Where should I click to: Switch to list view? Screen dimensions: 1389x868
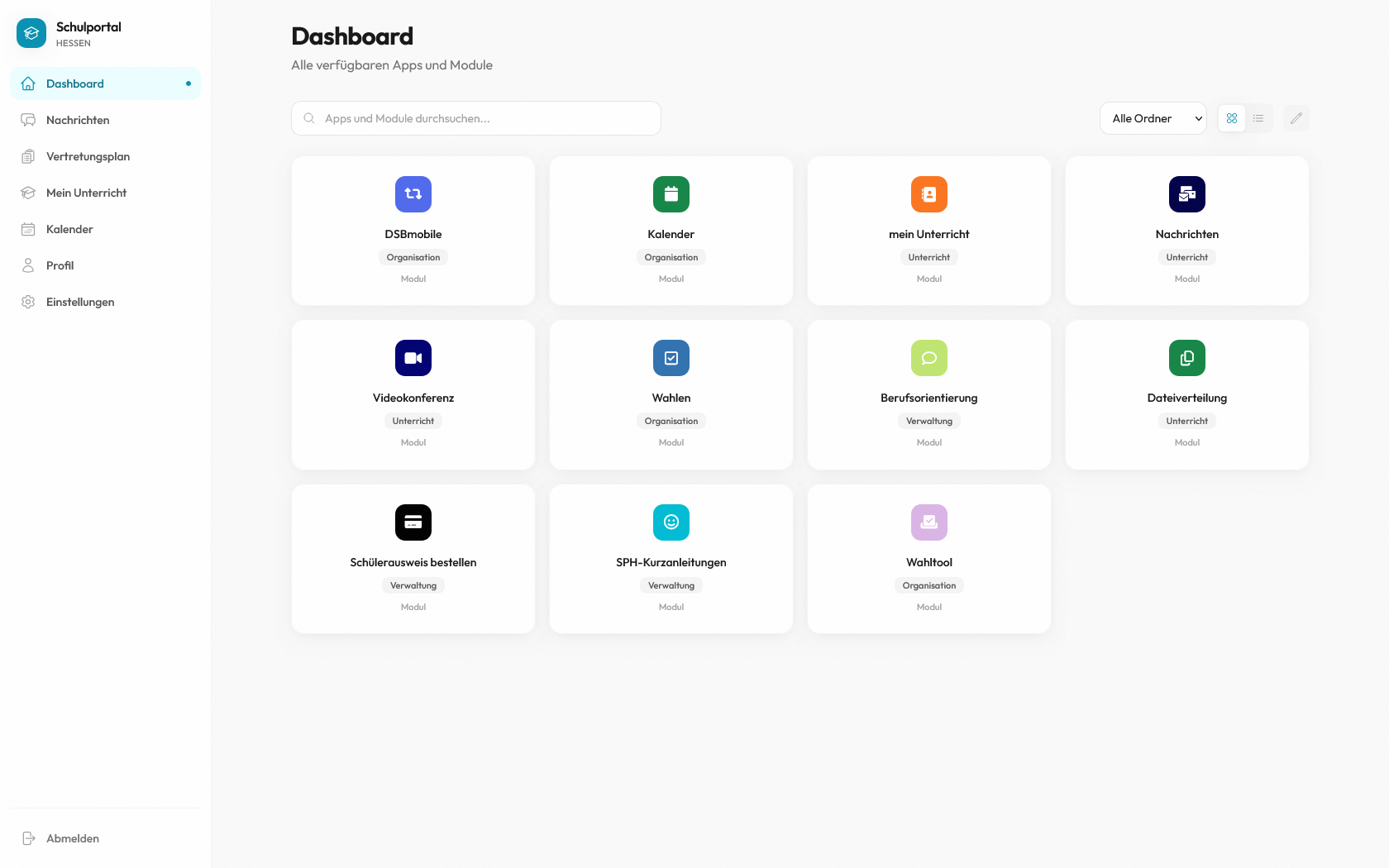(1258, 118)
